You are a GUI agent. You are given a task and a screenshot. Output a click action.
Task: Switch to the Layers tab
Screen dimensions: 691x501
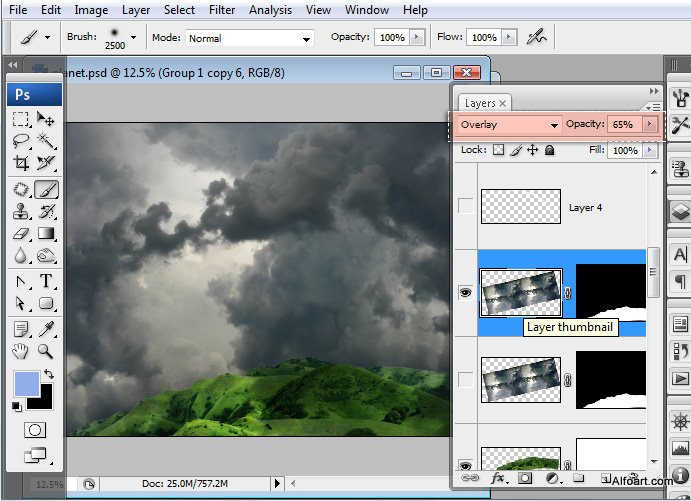click(x=480, y=103)
